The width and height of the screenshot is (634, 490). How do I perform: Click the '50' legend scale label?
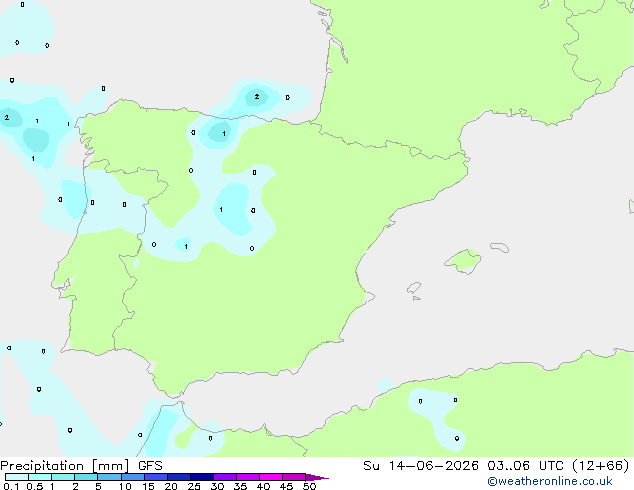[309, 486]
